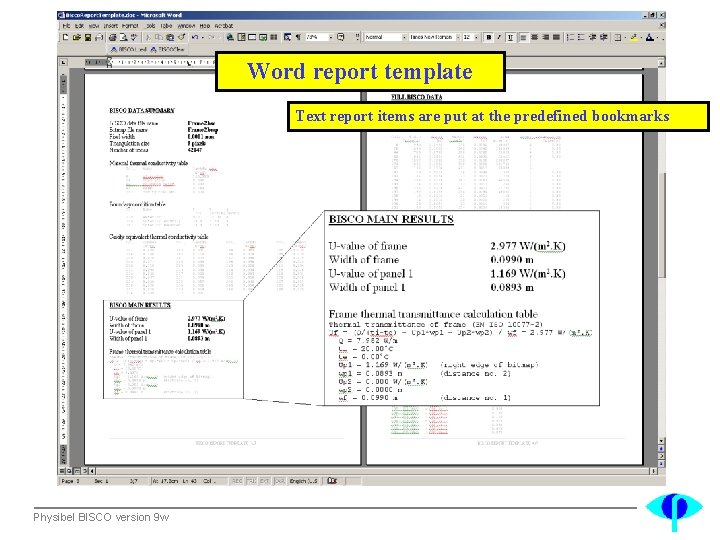Open the View menu

[94, 26]
